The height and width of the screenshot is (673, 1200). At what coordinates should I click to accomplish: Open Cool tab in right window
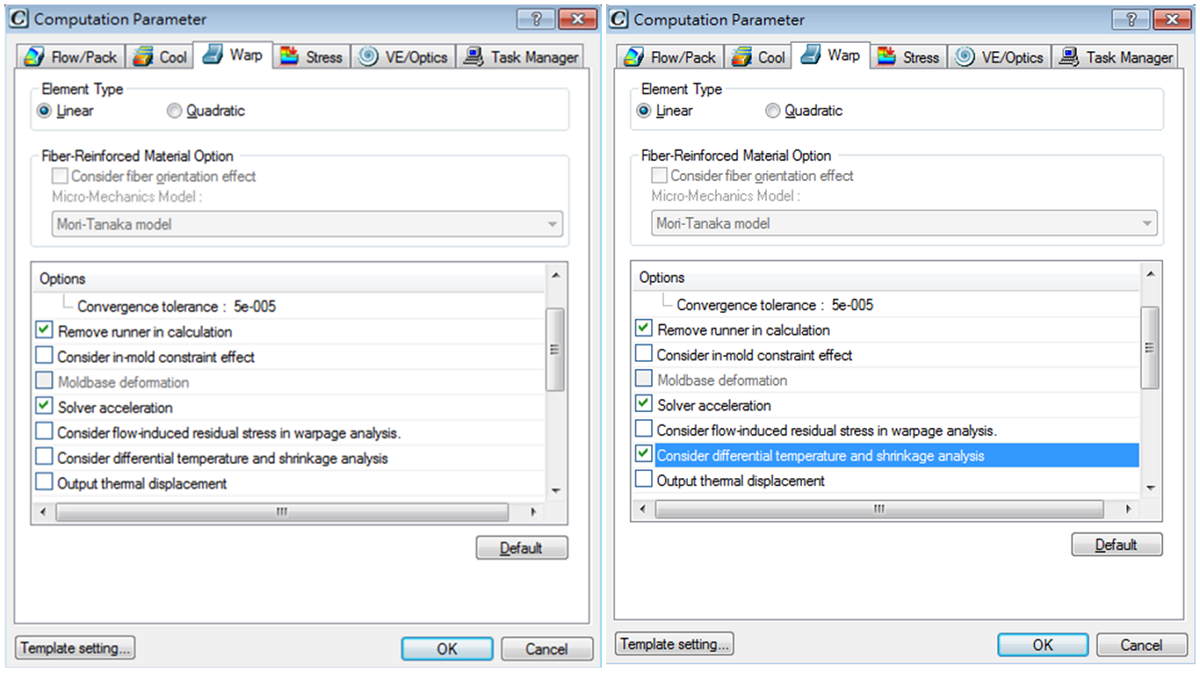758,57
